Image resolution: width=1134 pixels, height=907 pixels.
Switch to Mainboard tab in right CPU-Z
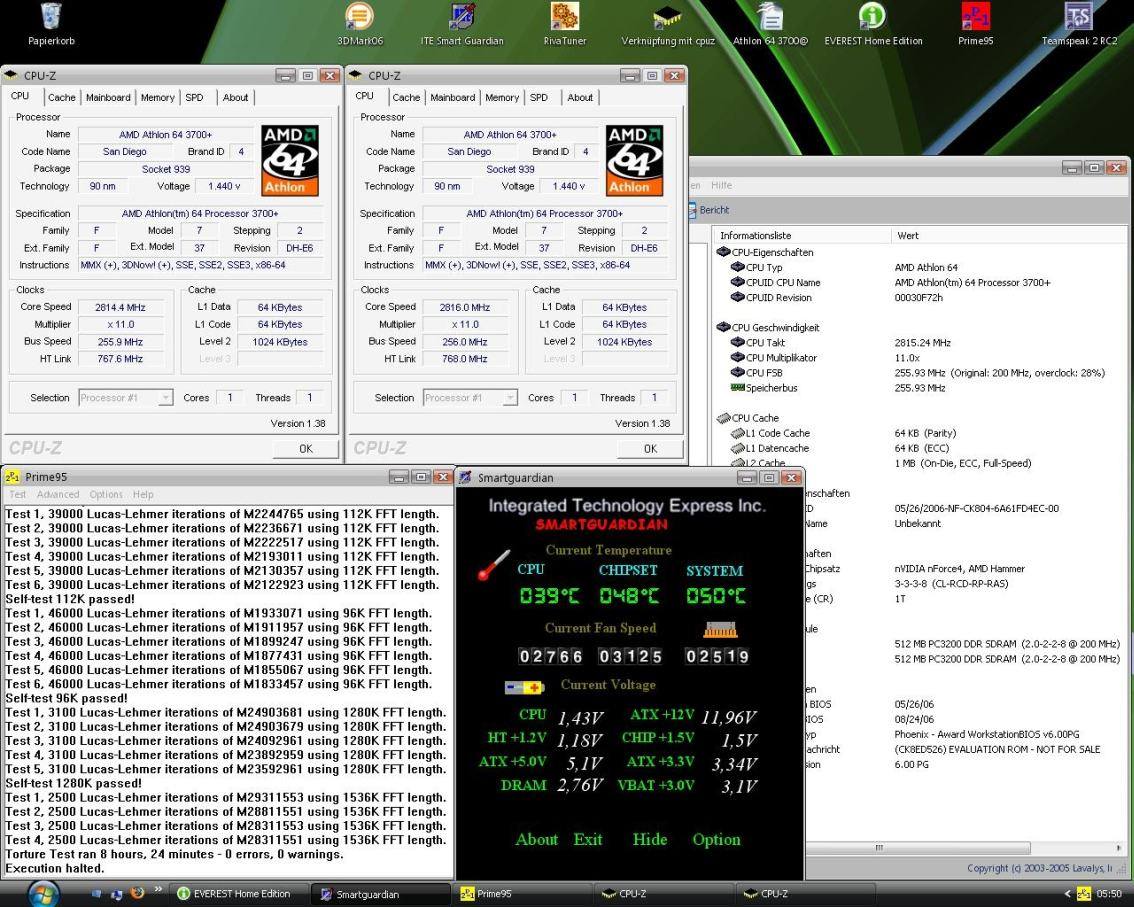pyautogui.click(x=453, y=98)
